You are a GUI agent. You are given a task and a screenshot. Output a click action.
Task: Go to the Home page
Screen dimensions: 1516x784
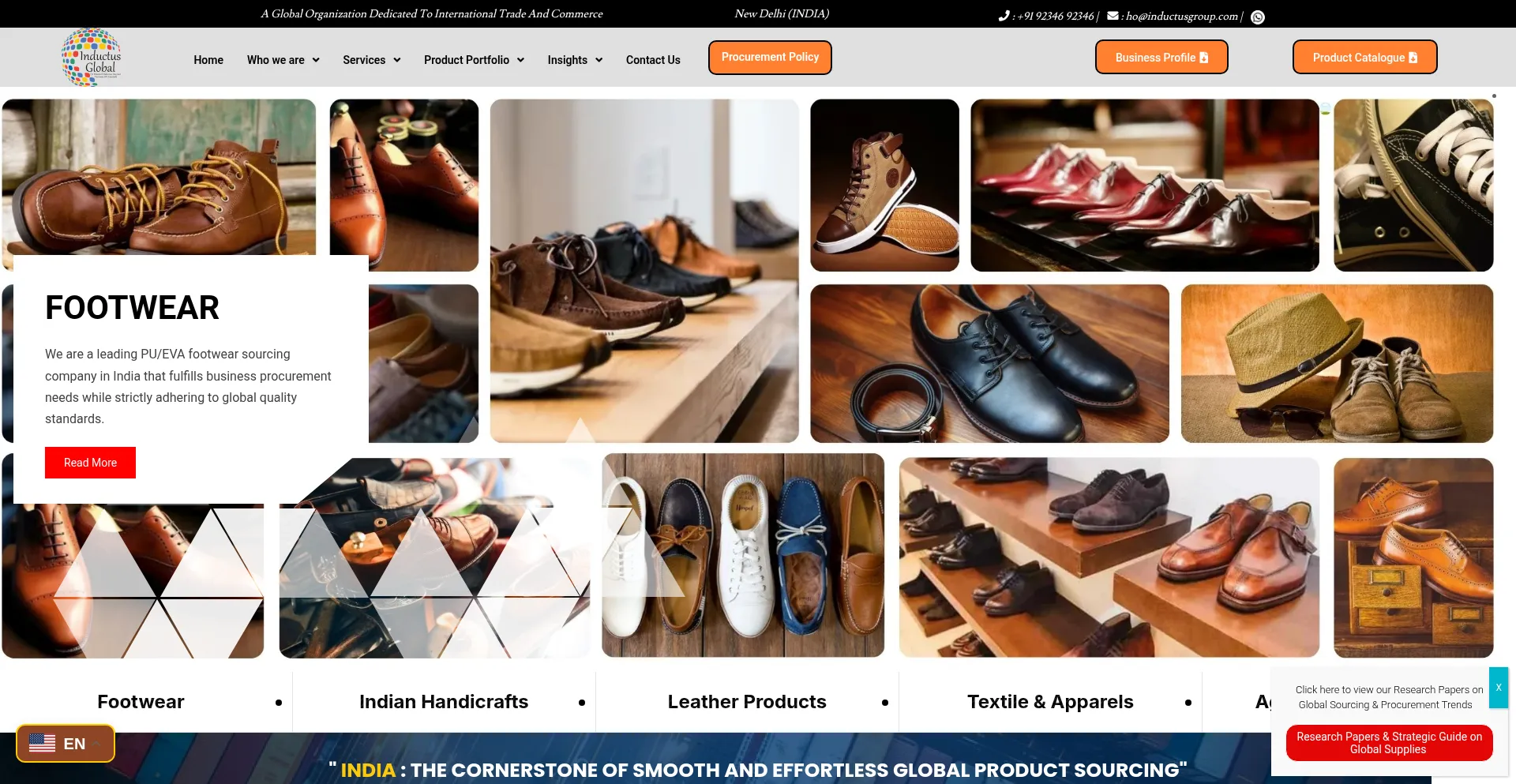pyautogui.click(x=208, y=60)
